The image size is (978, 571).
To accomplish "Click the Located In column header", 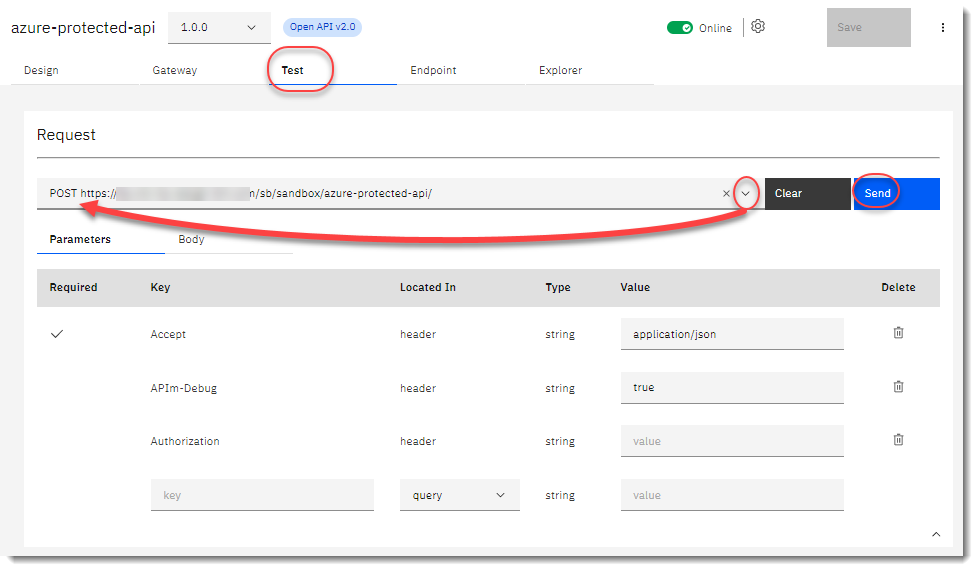I will tap(428, 287).
